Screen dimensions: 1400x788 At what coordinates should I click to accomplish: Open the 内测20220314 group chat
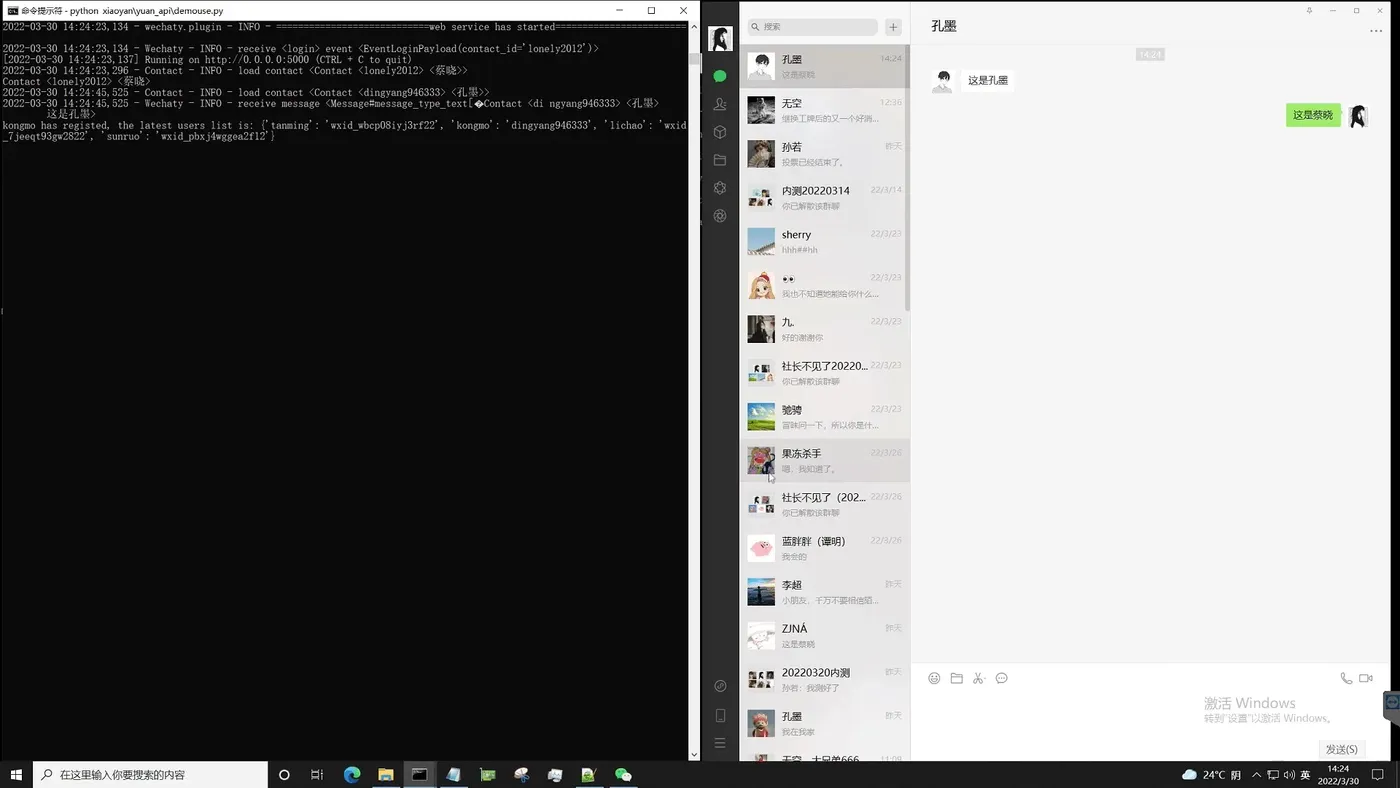point(825,198)
